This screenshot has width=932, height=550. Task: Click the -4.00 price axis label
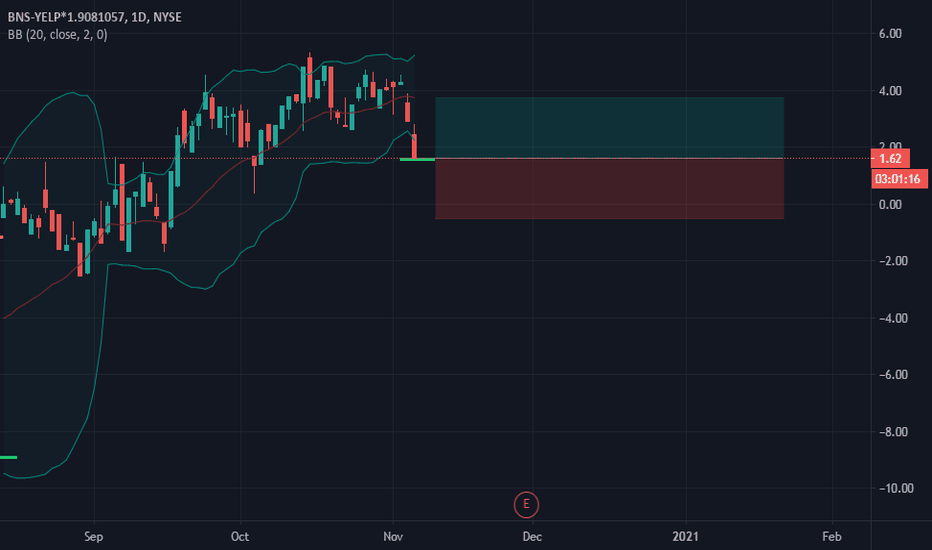pyautogui.click(x=893, y=318)
